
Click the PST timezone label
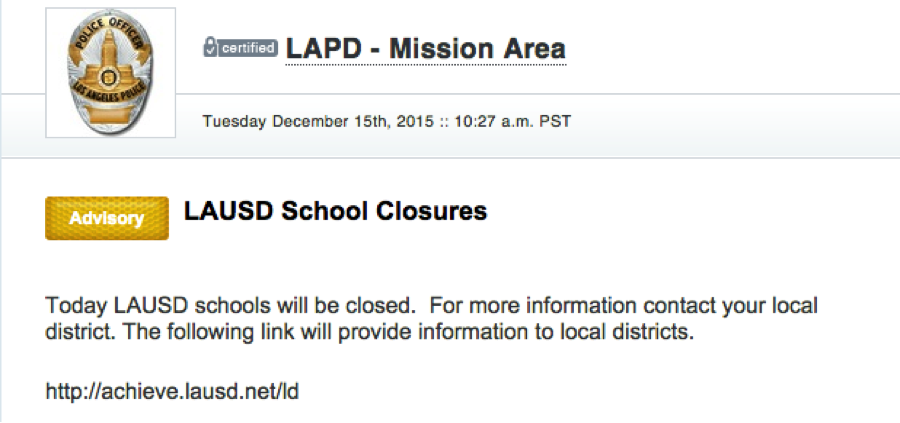556,122
